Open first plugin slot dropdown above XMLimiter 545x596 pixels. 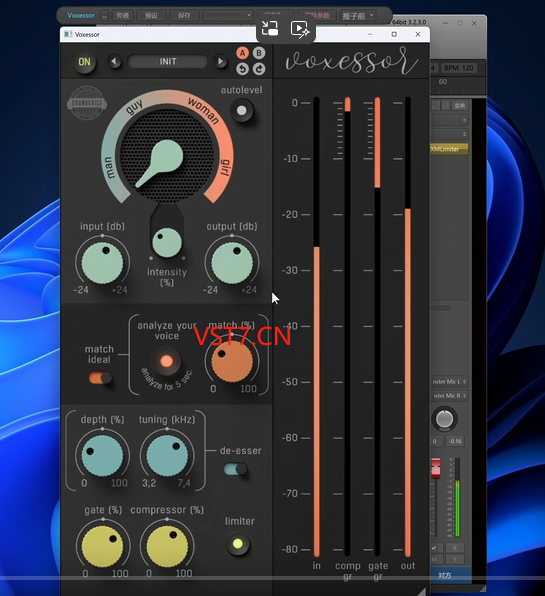pos(449,120)
